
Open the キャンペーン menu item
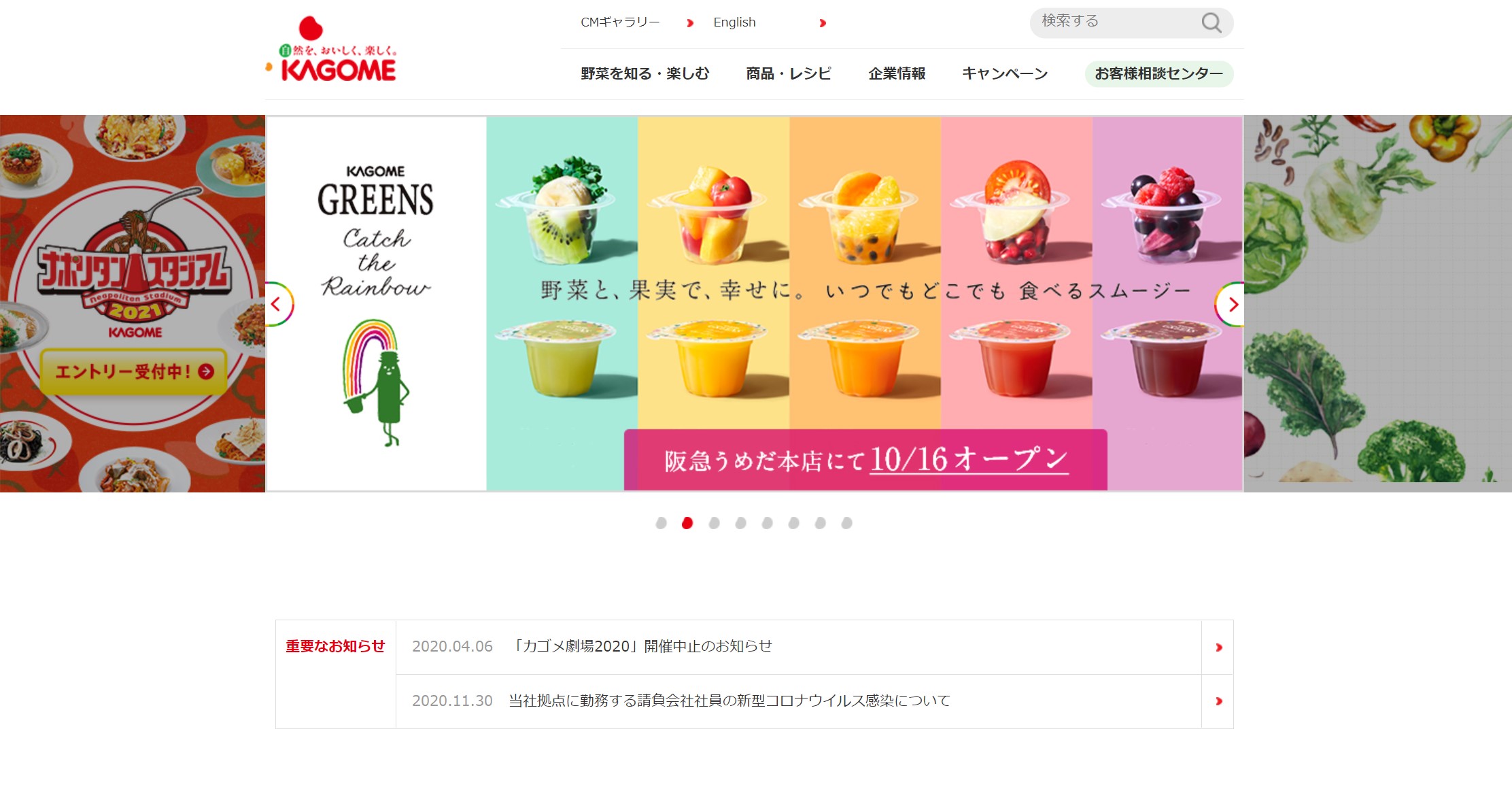pyautogui.click(x=1005, y=73)
